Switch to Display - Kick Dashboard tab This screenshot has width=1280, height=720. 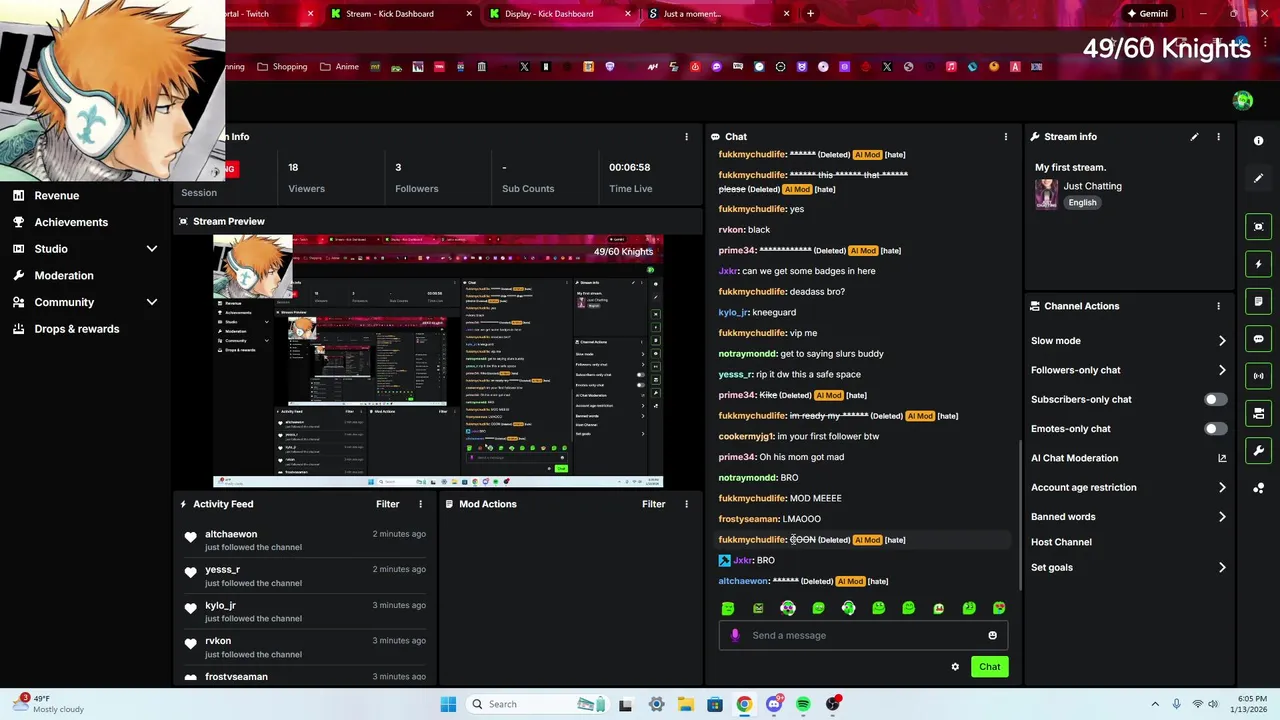tap(558, 14)
